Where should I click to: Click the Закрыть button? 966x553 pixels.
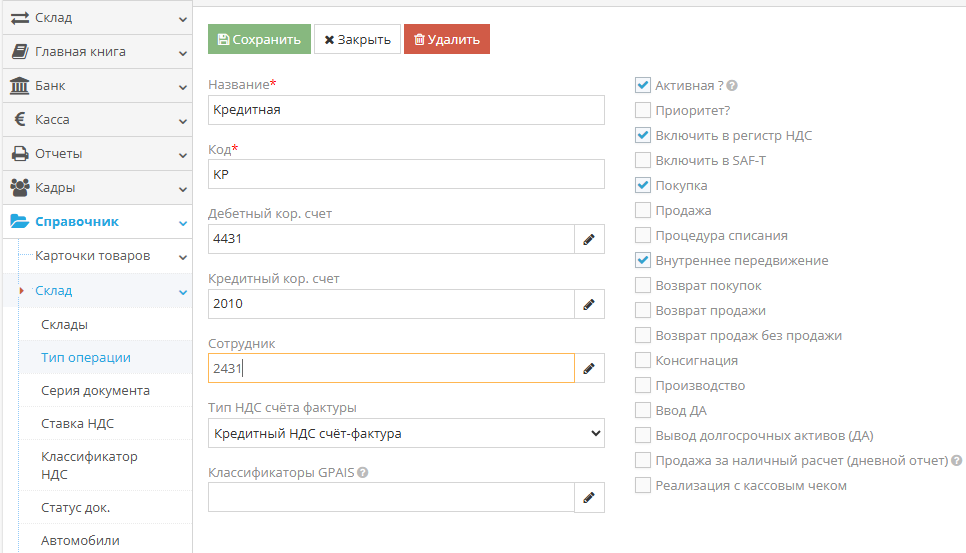click(x=357, y=40)
